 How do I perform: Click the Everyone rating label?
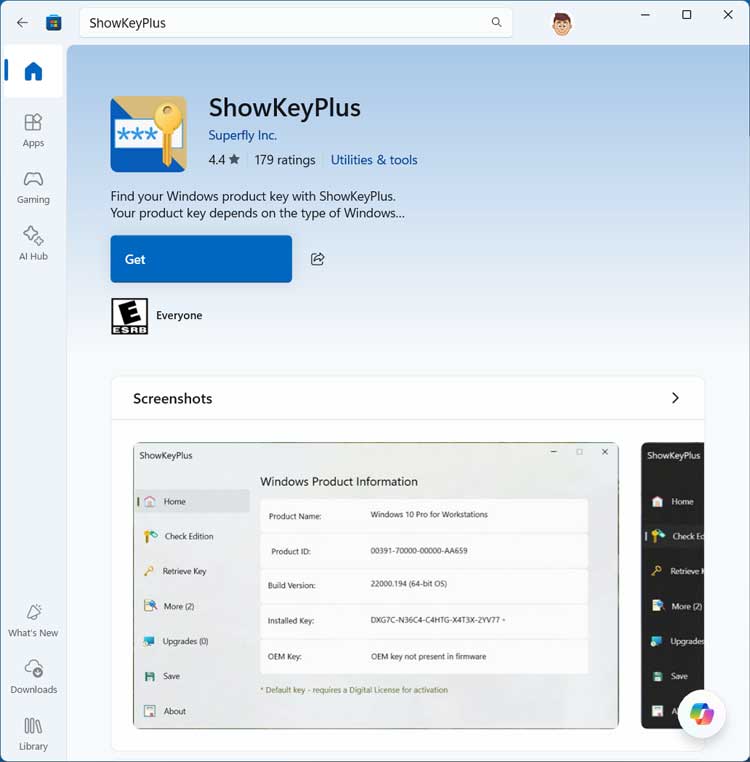[x=179, y=315]
